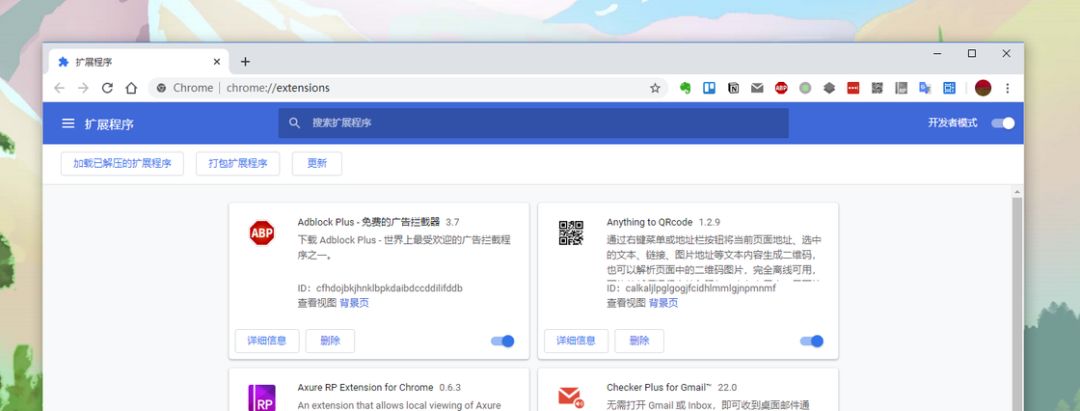1080x411 pixels.
Task: Click 打包扩展程序 button
Action: [238, 164]
